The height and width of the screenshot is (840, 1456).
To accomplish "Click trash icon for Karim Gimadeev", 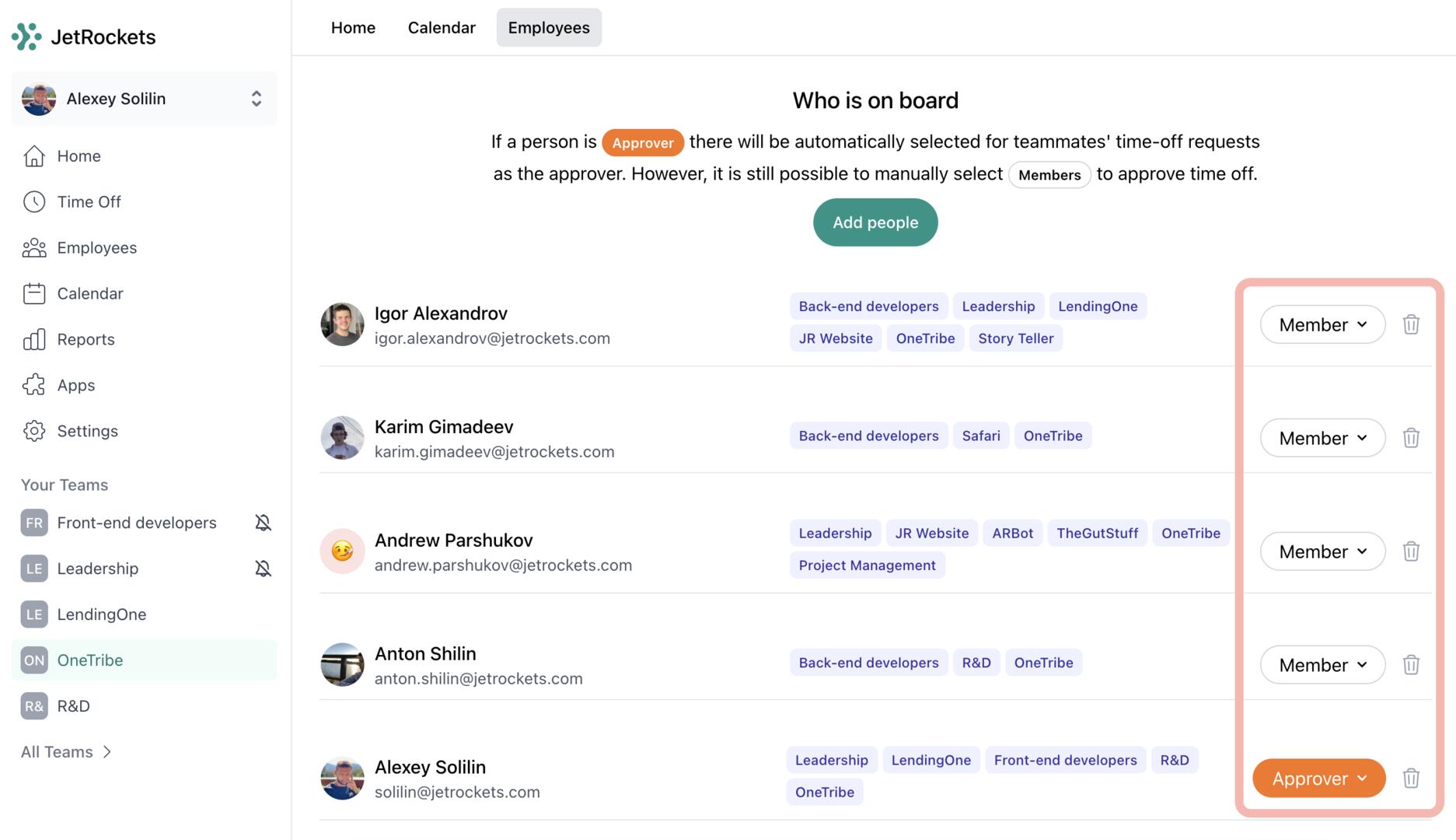I will [1411, 438].
